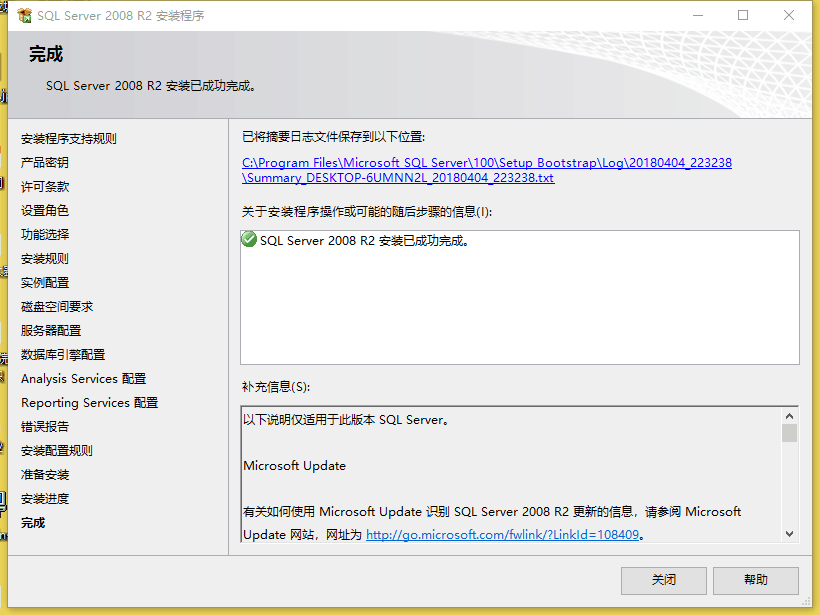Select the Reporting Services 配置 step
The height and width of the screenshot is (615, 820).
point(89,403)
